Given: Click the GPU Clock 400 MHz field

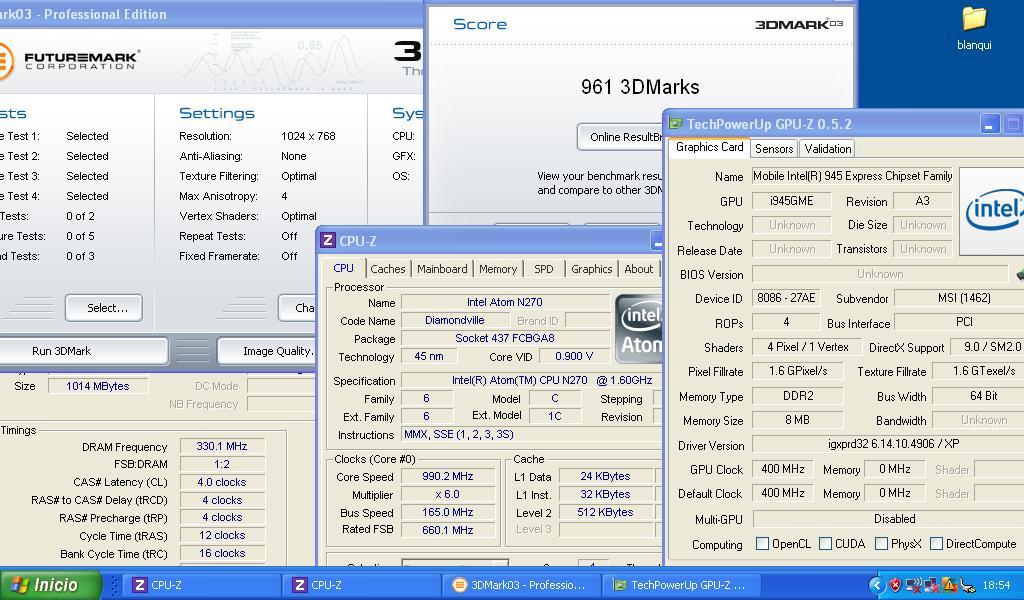Looking at the screenshot, I should click(x=783, y=469).
